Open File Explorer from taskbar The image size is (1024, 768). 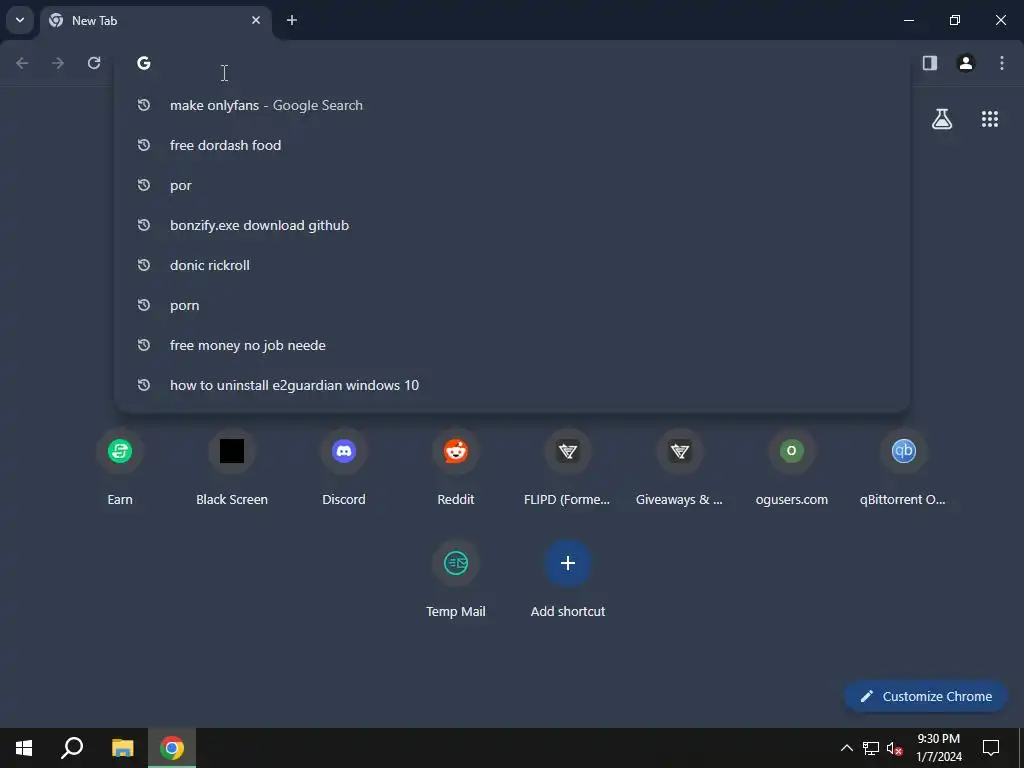coord(122,748)
